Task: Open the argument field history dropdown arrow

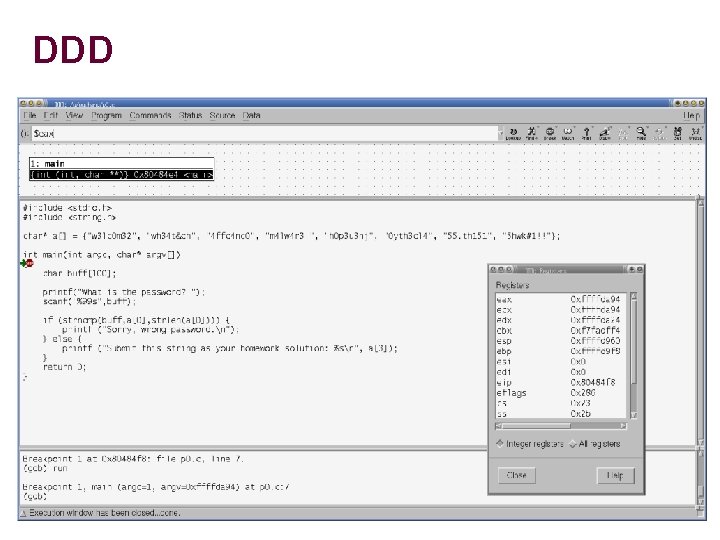Action: [x=501, y=134]
